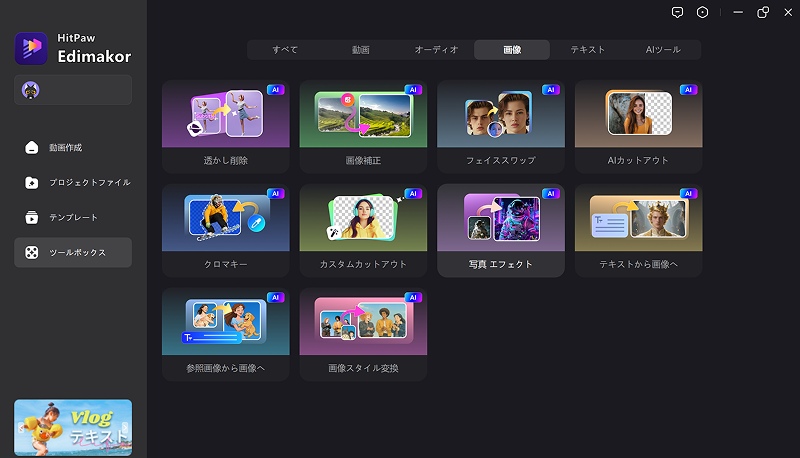The height and width of the screenshot is (458, 800).
Task: Click the テンプレート sidebar icon
Action: tap(32, 217)
